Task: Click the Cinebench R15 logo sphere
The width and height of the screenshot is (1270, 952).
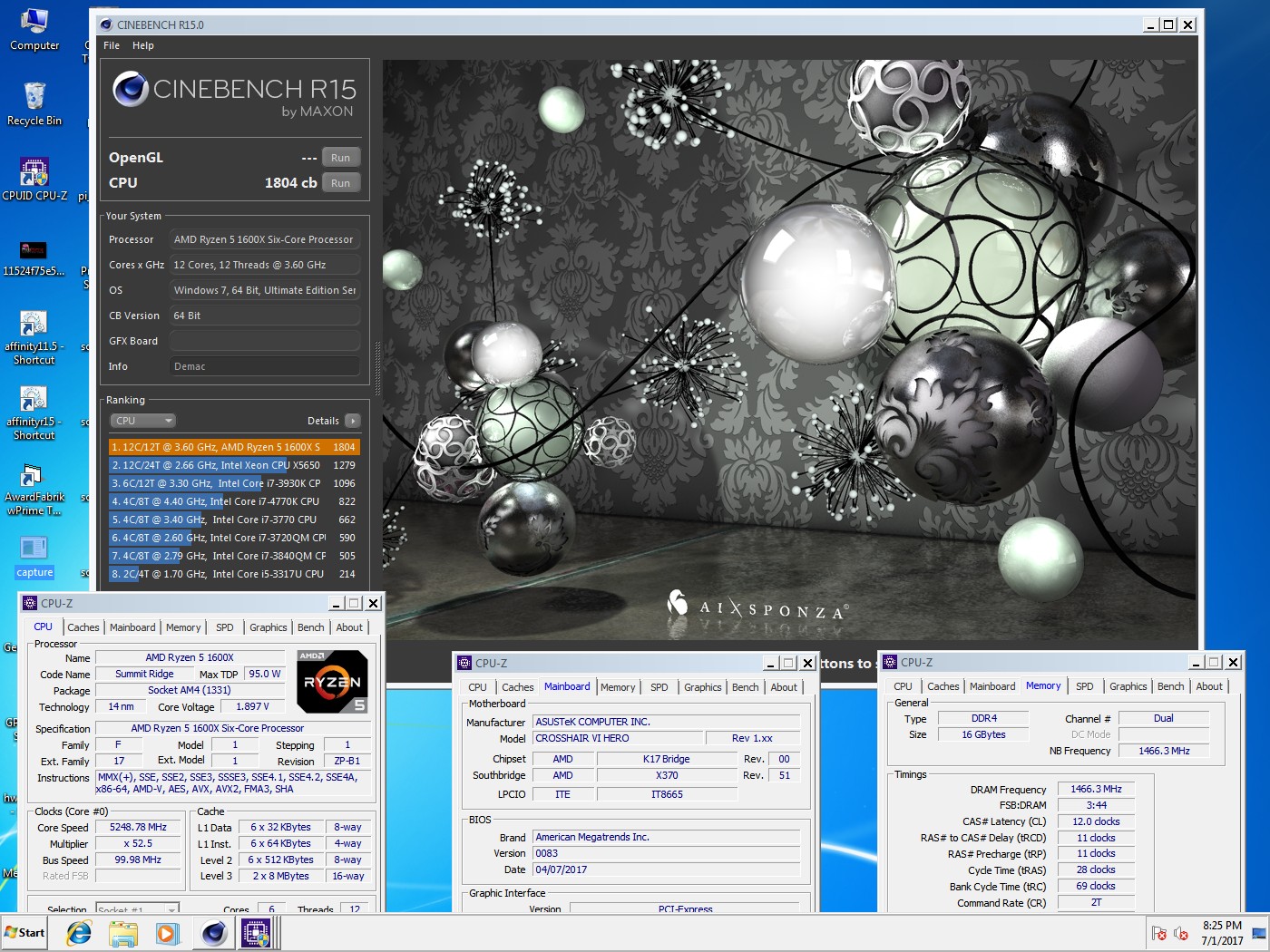Action: (131, 89)
